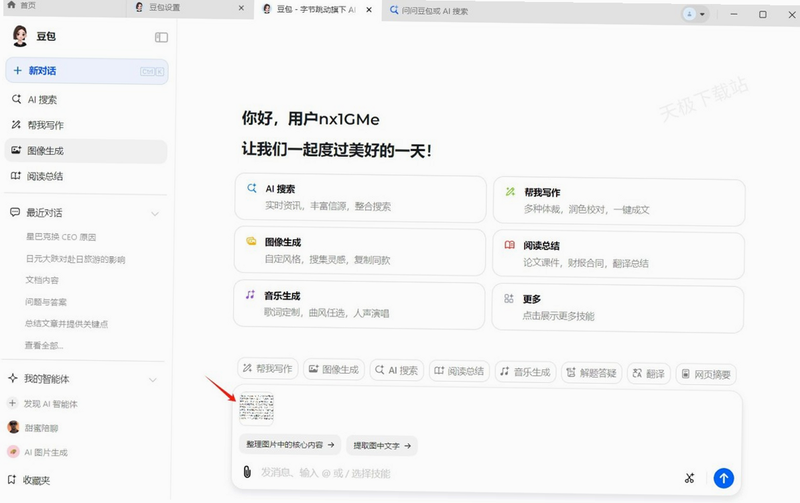Click the music note icon on 音乐生成 card

tap(250, 295)
